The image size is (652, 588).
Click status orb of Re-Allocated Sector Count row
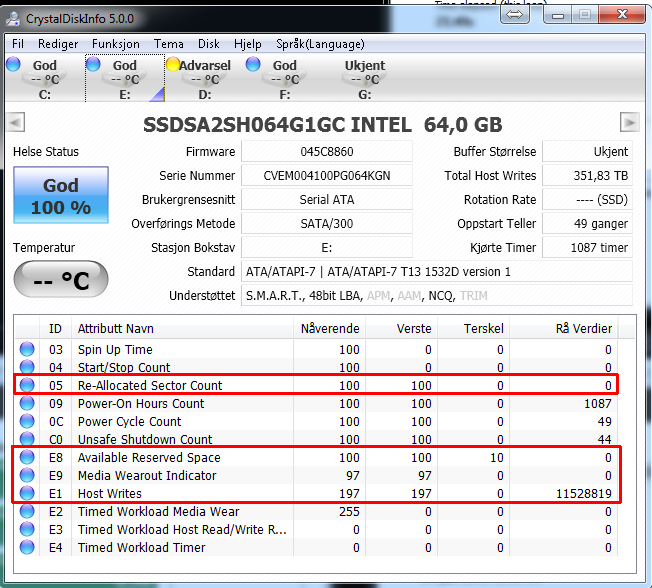[x=27, y=385]
